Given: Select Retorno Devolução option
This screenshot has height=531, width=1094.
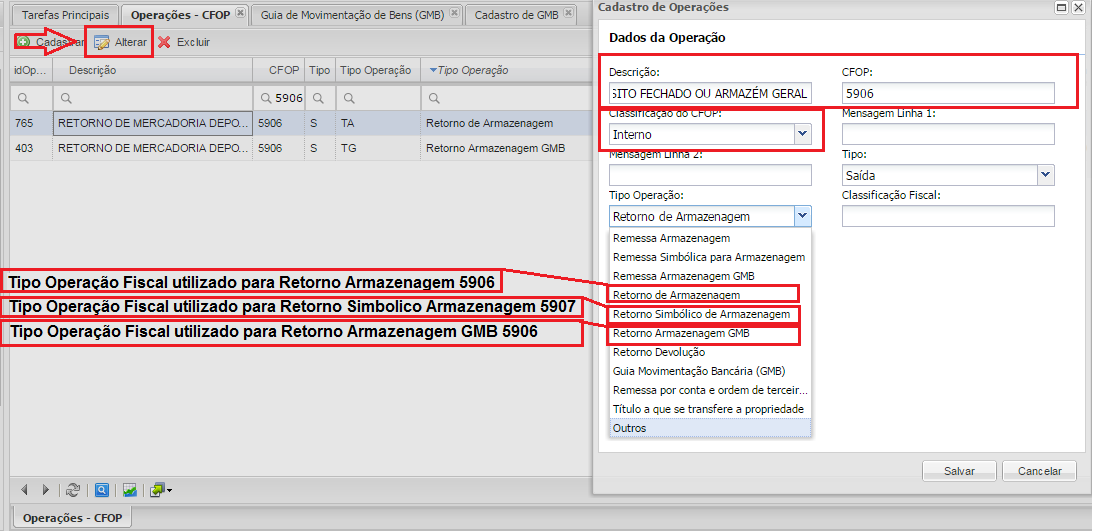Looking at the screenshot, I should pos(710,352).
